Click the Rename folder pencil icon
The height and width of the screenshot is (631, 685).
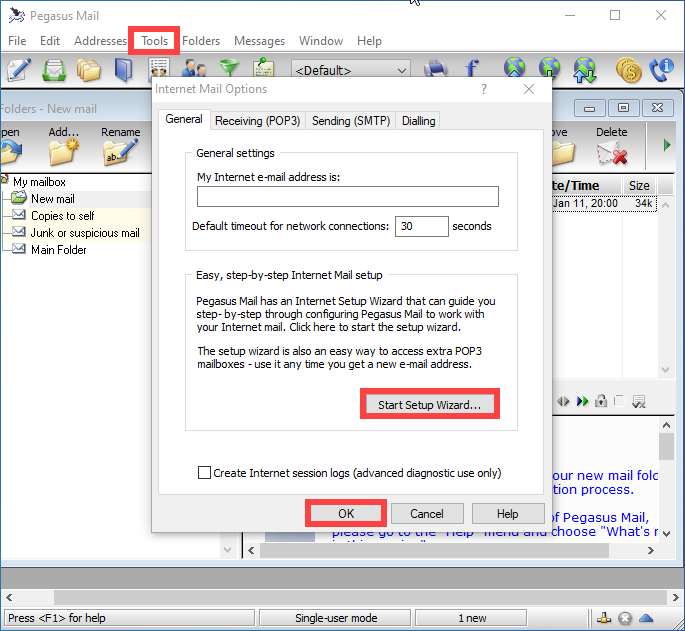(x=120, y=152)
